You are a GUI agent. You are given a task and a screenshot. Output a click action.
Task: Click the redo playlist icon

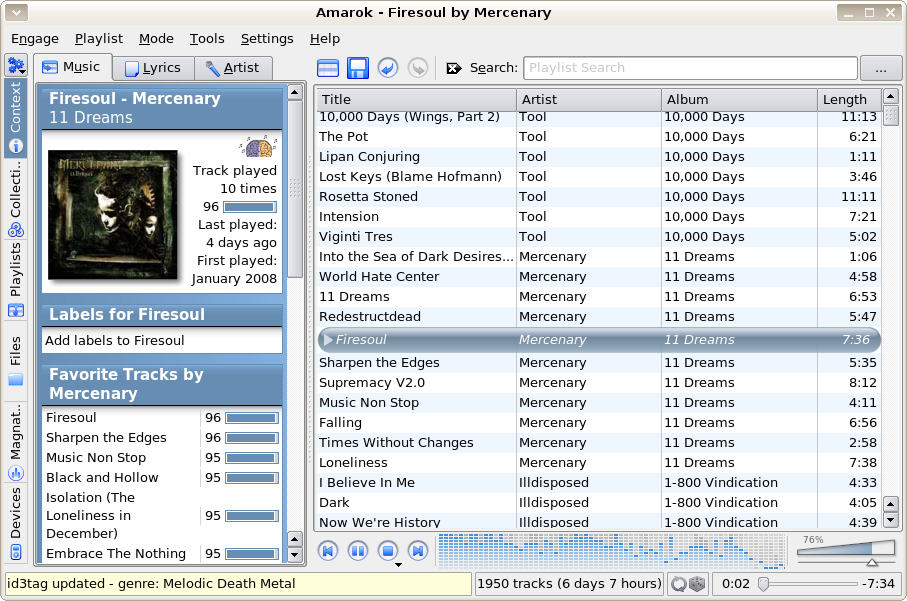[x=418, y=68]
